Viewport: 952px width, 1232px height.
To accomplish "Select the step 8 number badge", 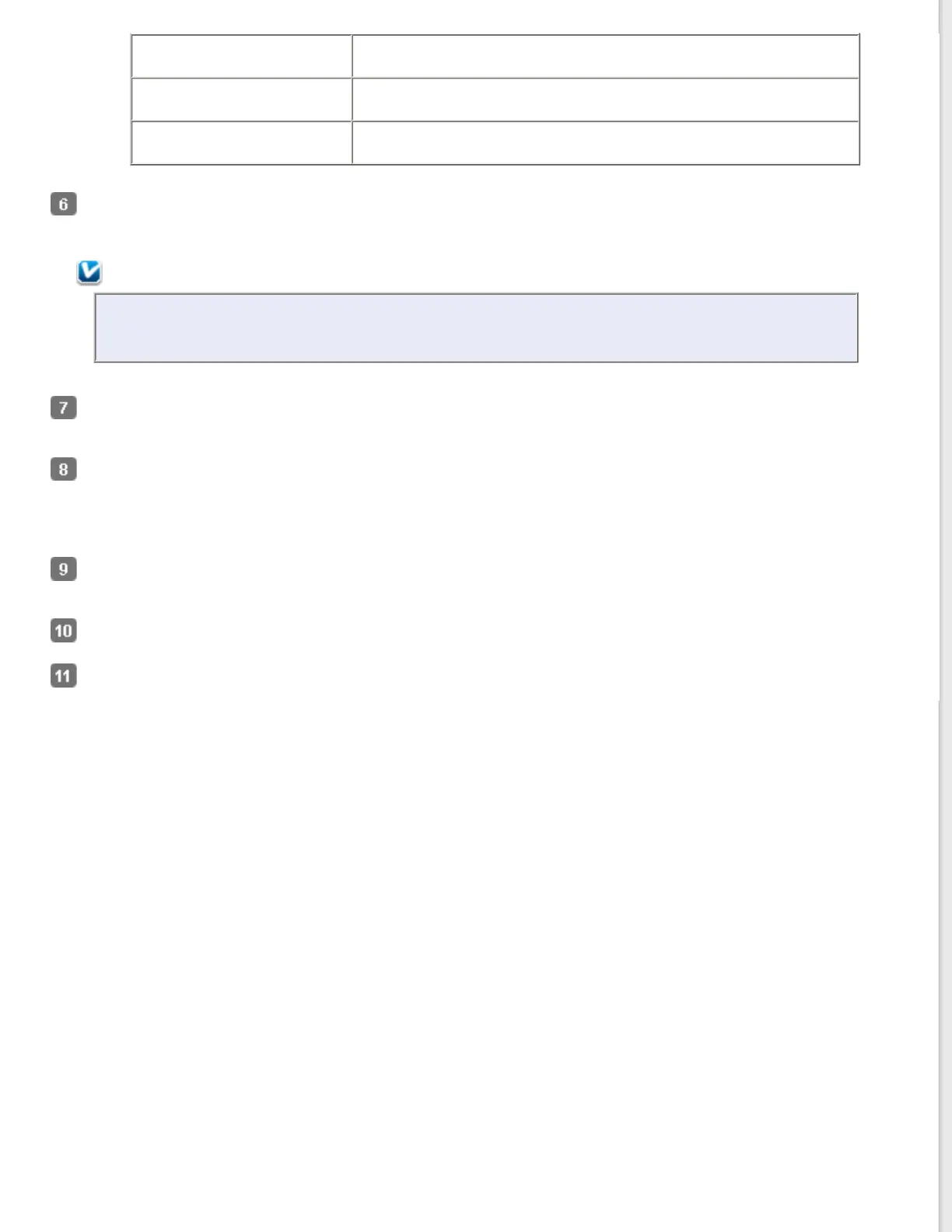I will [64, 469].
